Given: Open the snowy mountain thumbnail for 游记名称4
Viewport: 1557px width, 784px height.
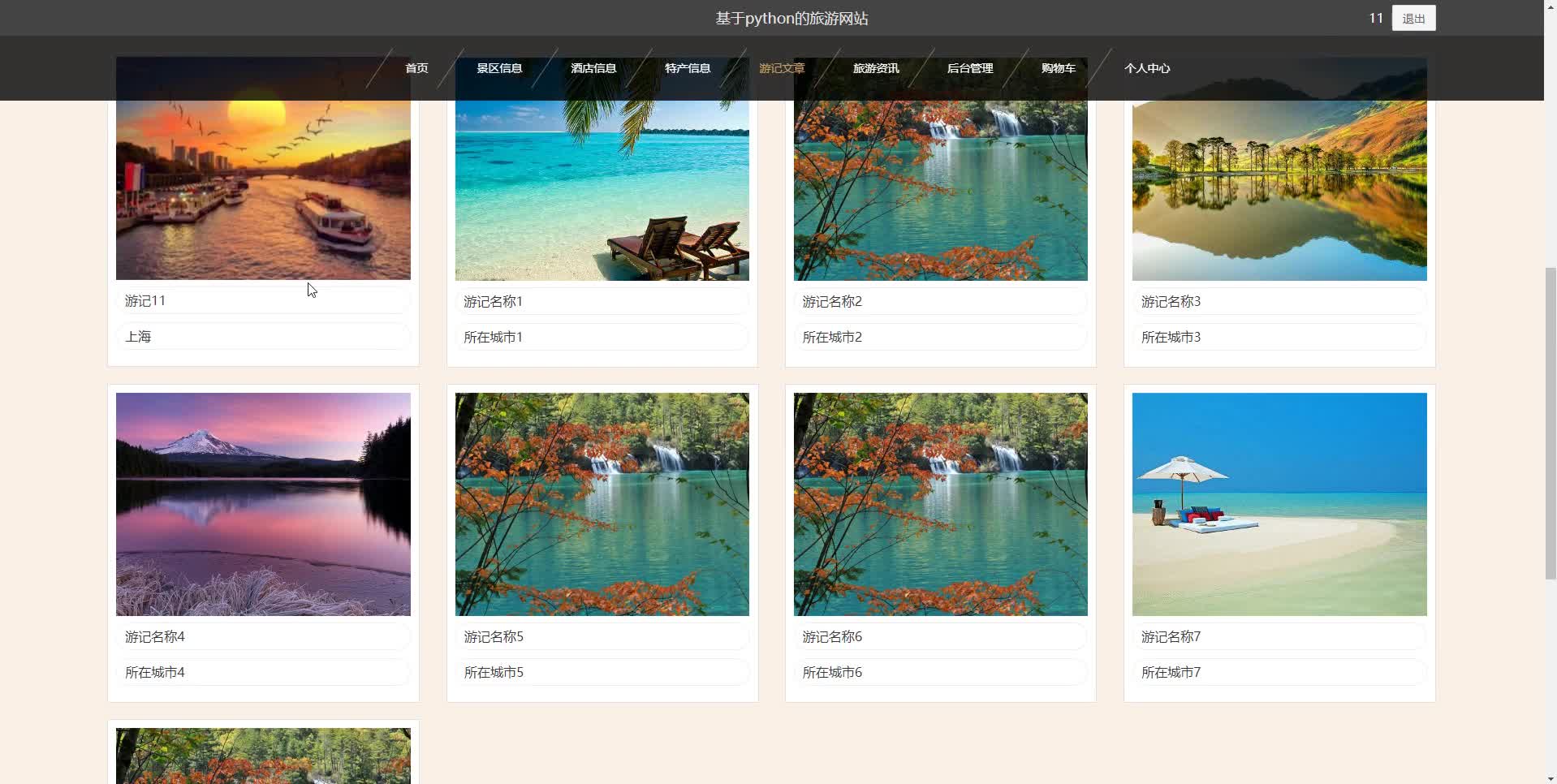Looking at the screenshot, I should tap(263, 504).
